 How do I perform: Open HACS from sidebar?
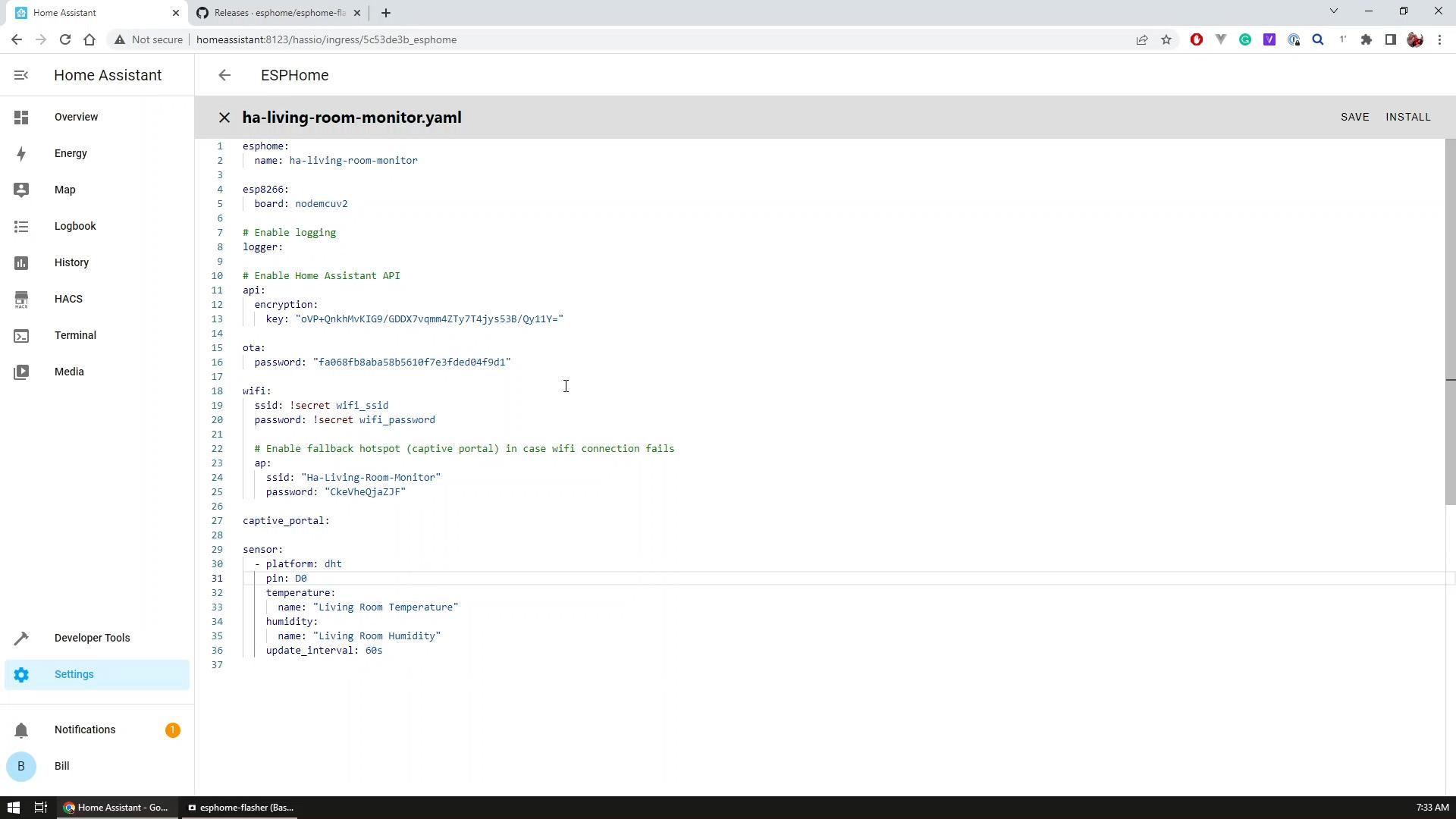click(x=68, y=300)
